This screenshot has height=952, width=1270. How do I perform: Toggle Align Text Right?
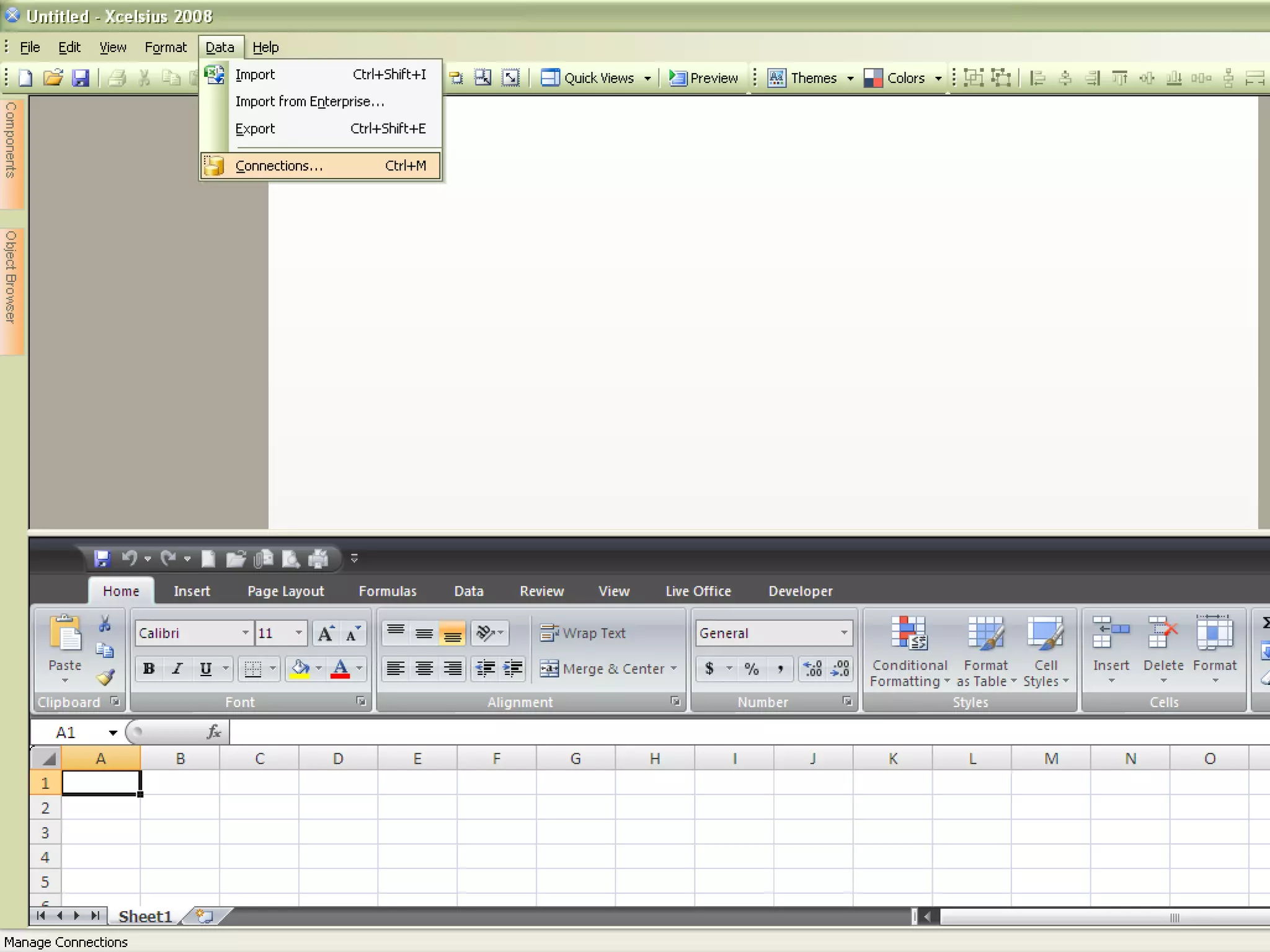tap(453, 669)
